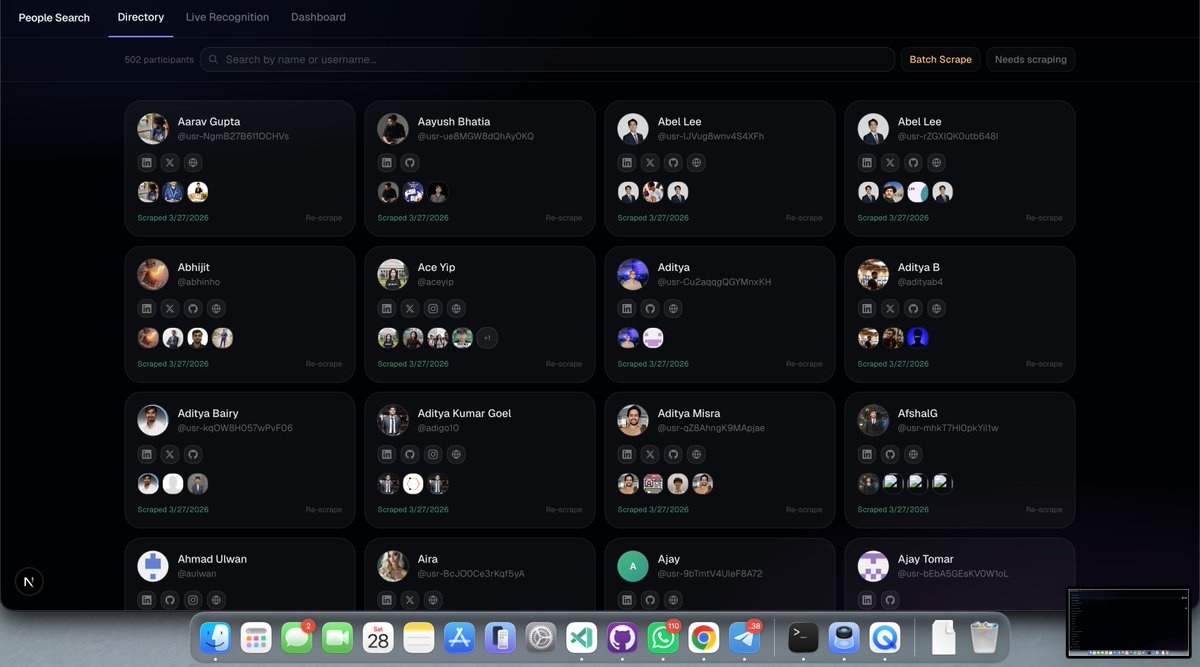Open Abhijit's website globe icon
Image resolution: width=1200 pixels, height=667 pixels.
tap(217, 308)
